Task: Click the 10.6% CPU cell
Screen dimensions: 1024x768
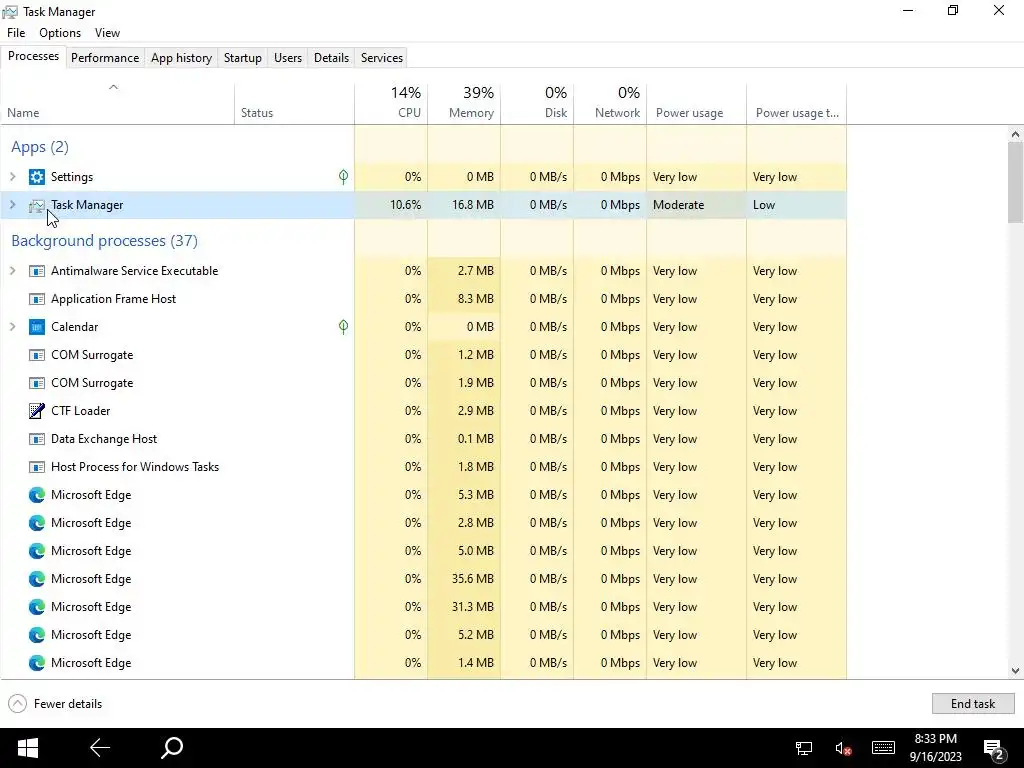Action: [391, 204]
